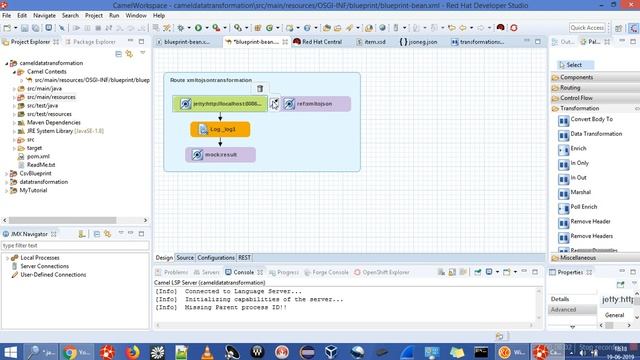Viewport: 640px width, 360px height.
Task: Open the Forge Console tab
Action: point(326,272)
